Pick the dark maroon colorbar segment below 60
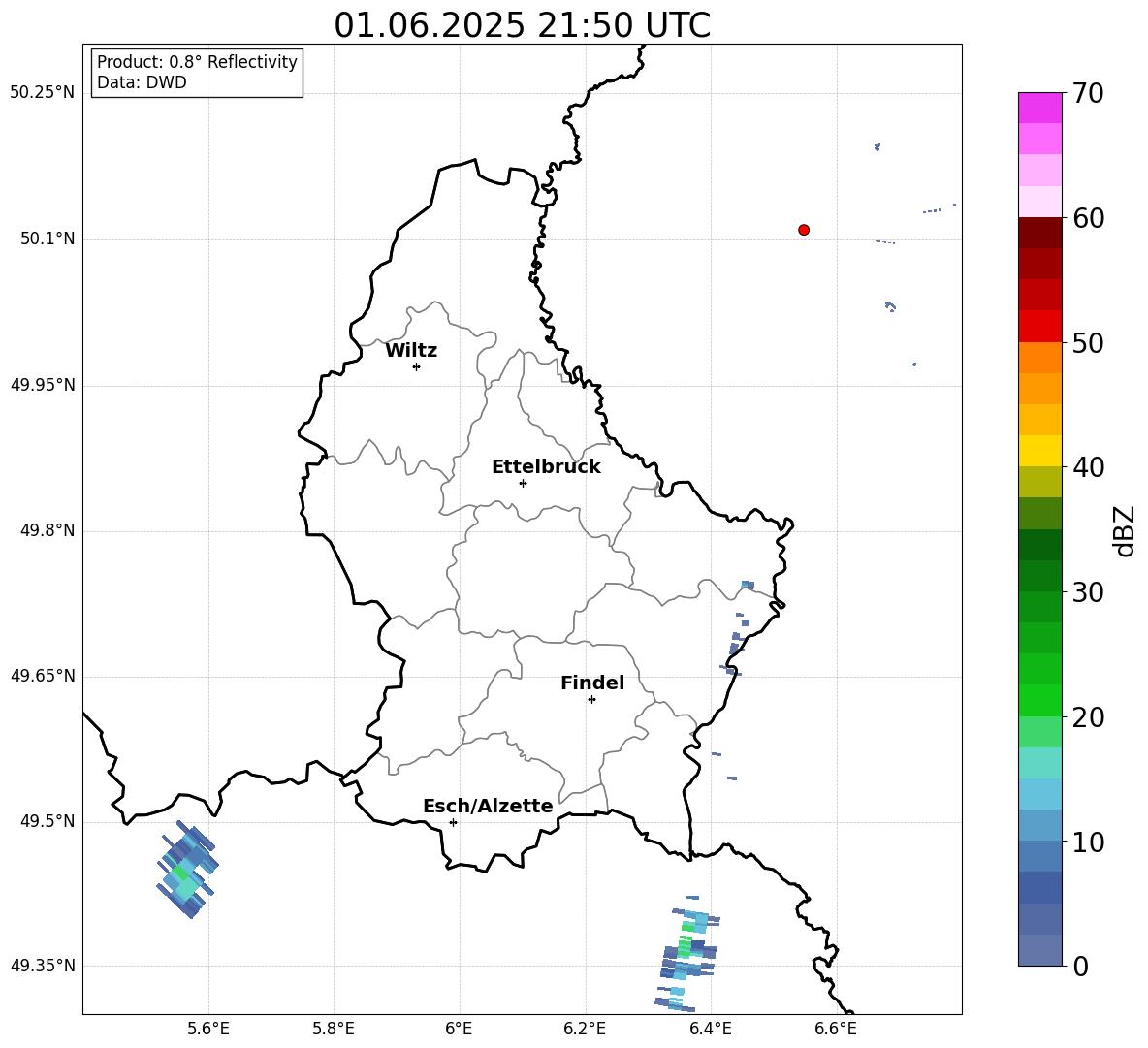This screenshot has width=1148, height=1048. coord(1039,233)
